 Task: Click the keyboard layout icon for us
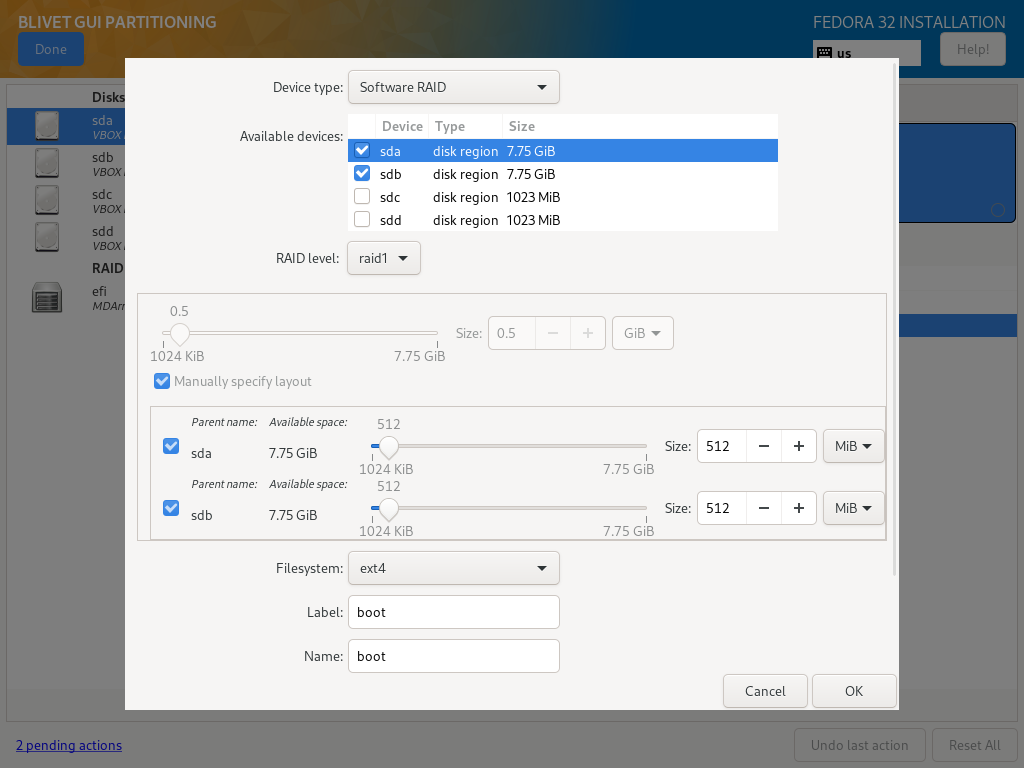click(825, 53)
